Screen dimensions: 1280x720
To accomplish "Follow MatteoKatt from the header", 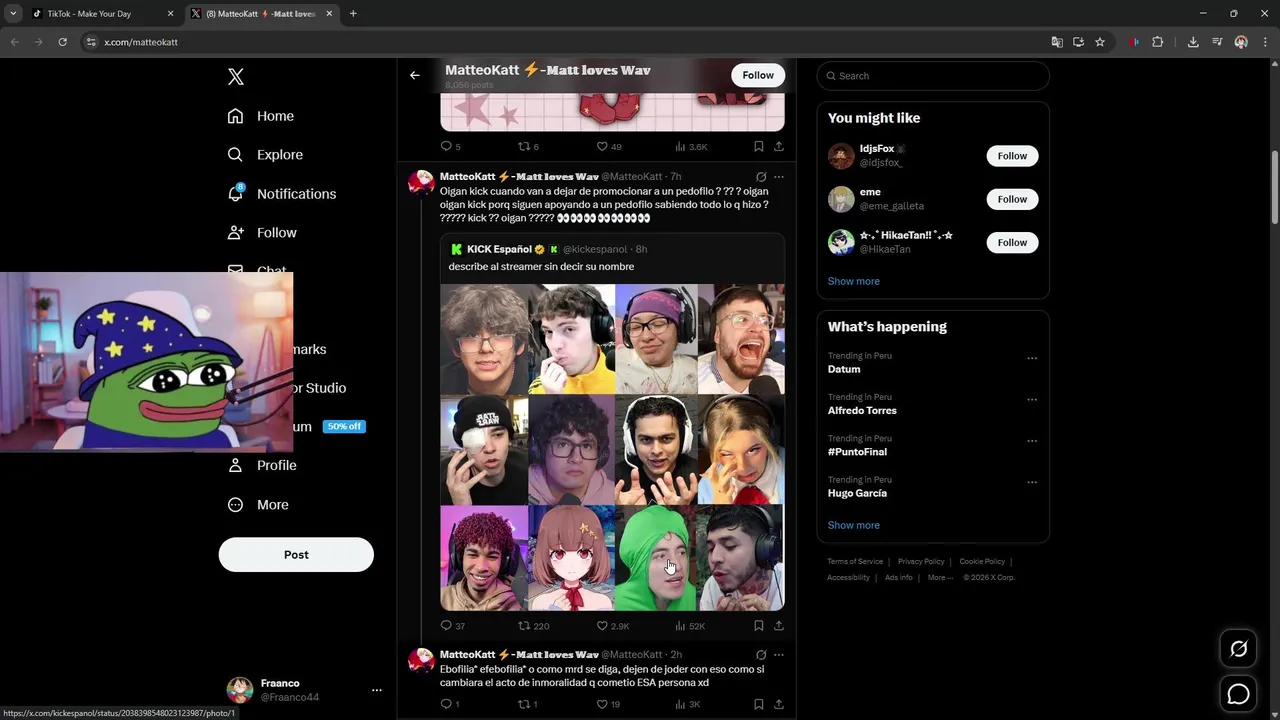I will pyautogui.click(x=758, y=75).
